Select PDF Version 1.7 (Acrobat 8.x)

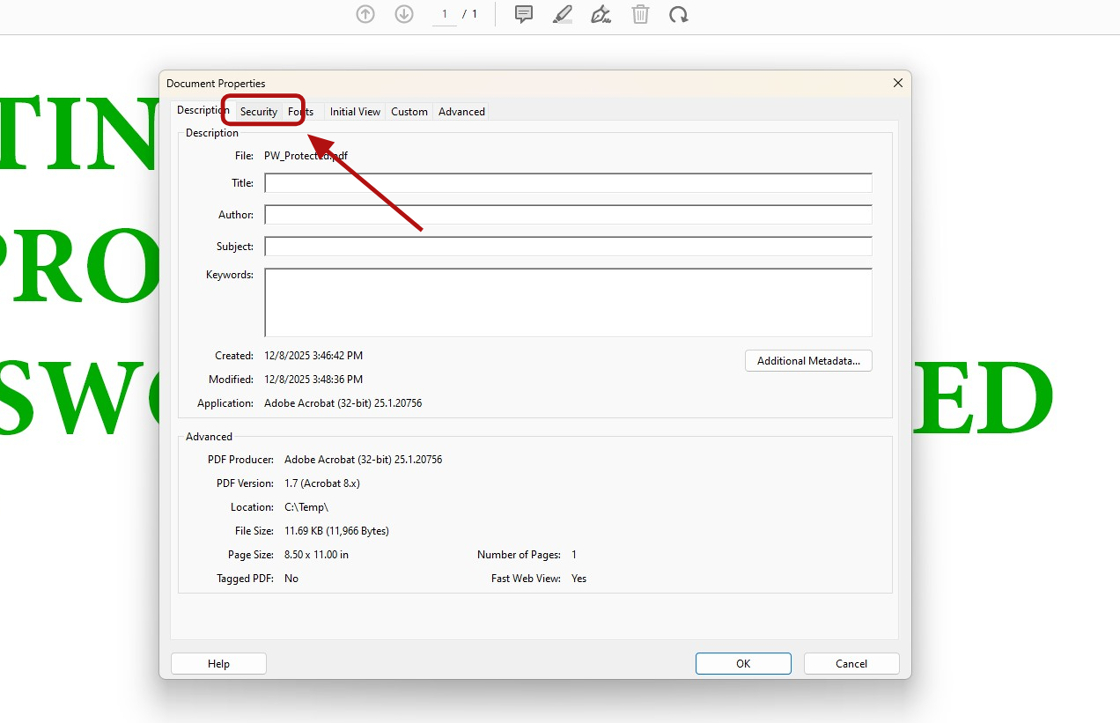[x=322, y=483]
